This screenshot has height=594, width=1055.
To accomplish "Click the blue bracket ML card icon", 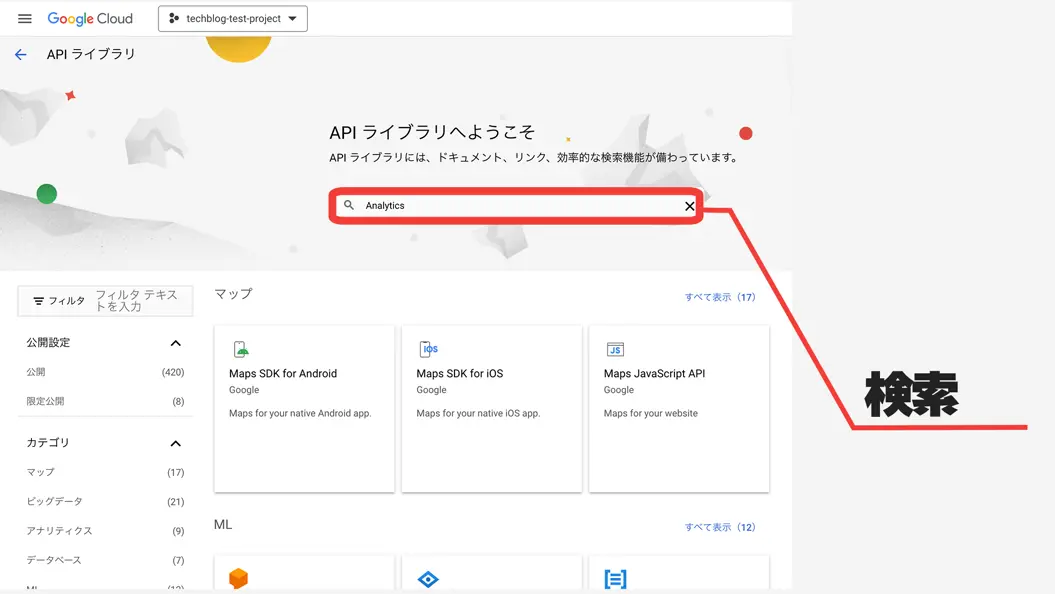I will (615, 579).
